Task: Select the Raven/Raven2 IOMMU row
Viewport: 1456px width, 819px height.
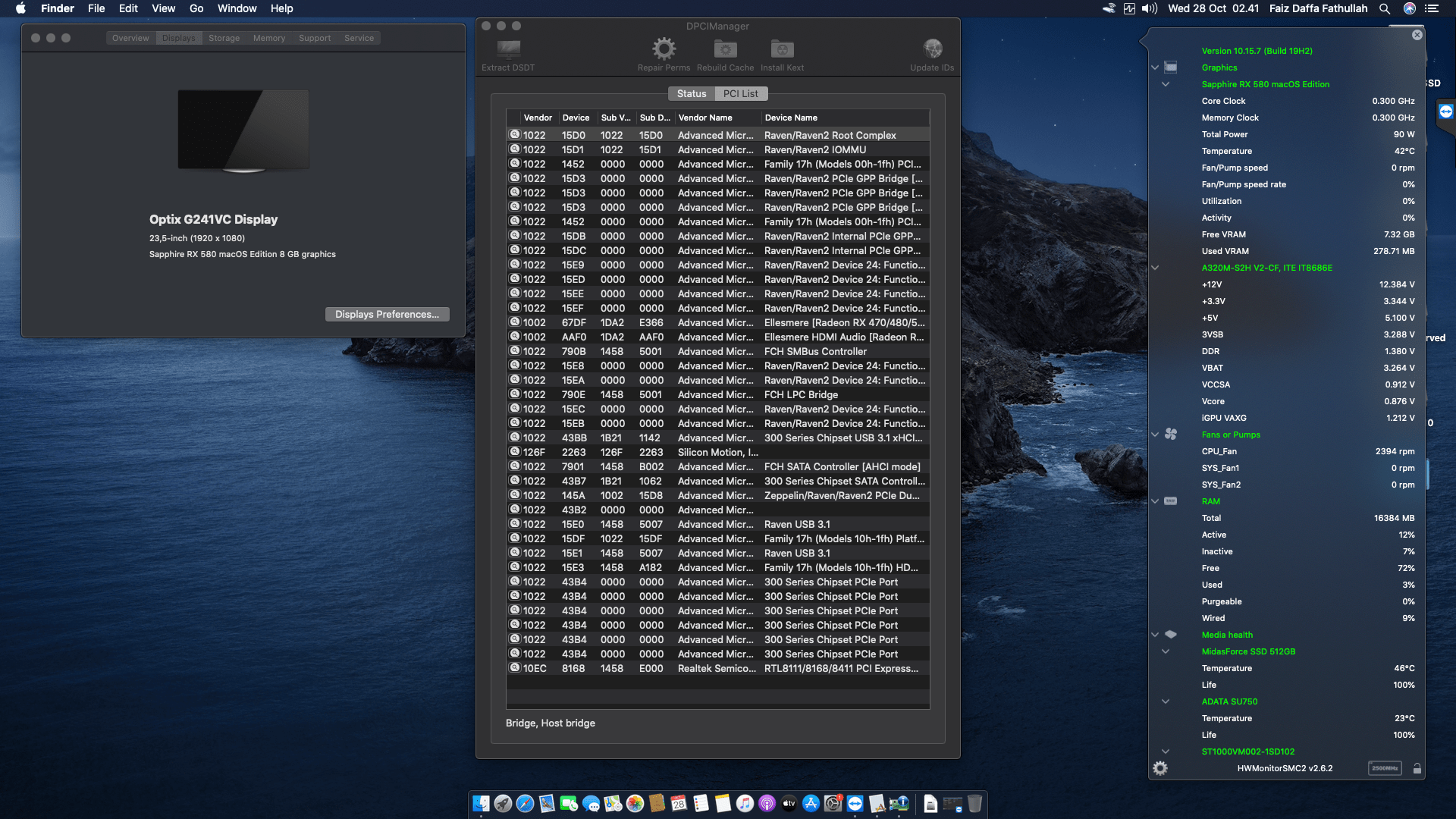Action: pyautogui.click(x=717, y=149)
